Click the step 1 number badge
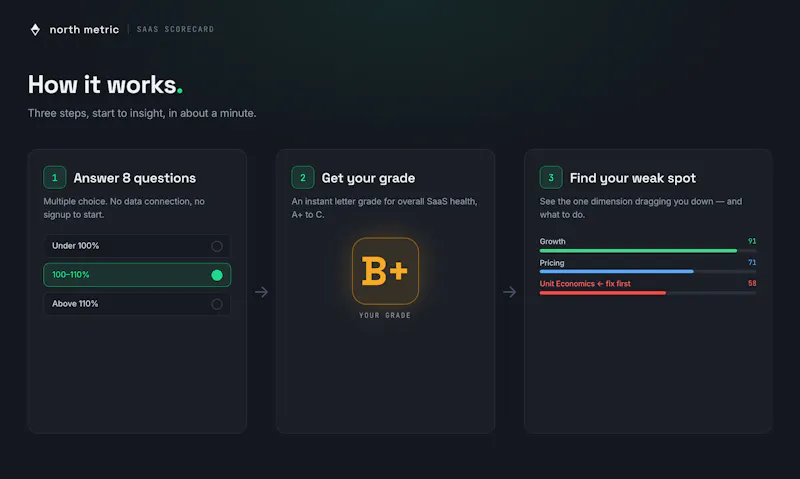The width and height of the screenshot is (800, 479). pyautogui.click(x=55, y=178)
